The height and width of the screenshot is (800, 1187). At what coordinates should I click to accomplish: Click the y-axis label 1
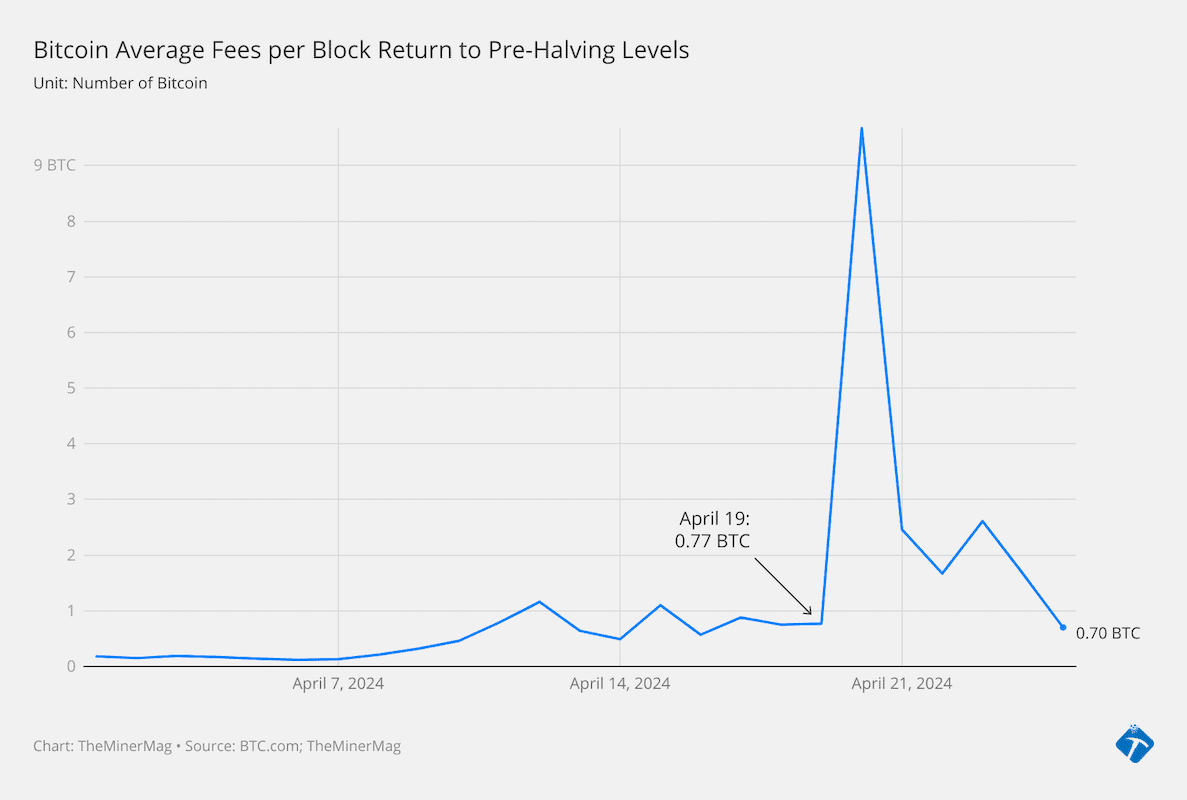pyautogui.click(x=71, y=611)
